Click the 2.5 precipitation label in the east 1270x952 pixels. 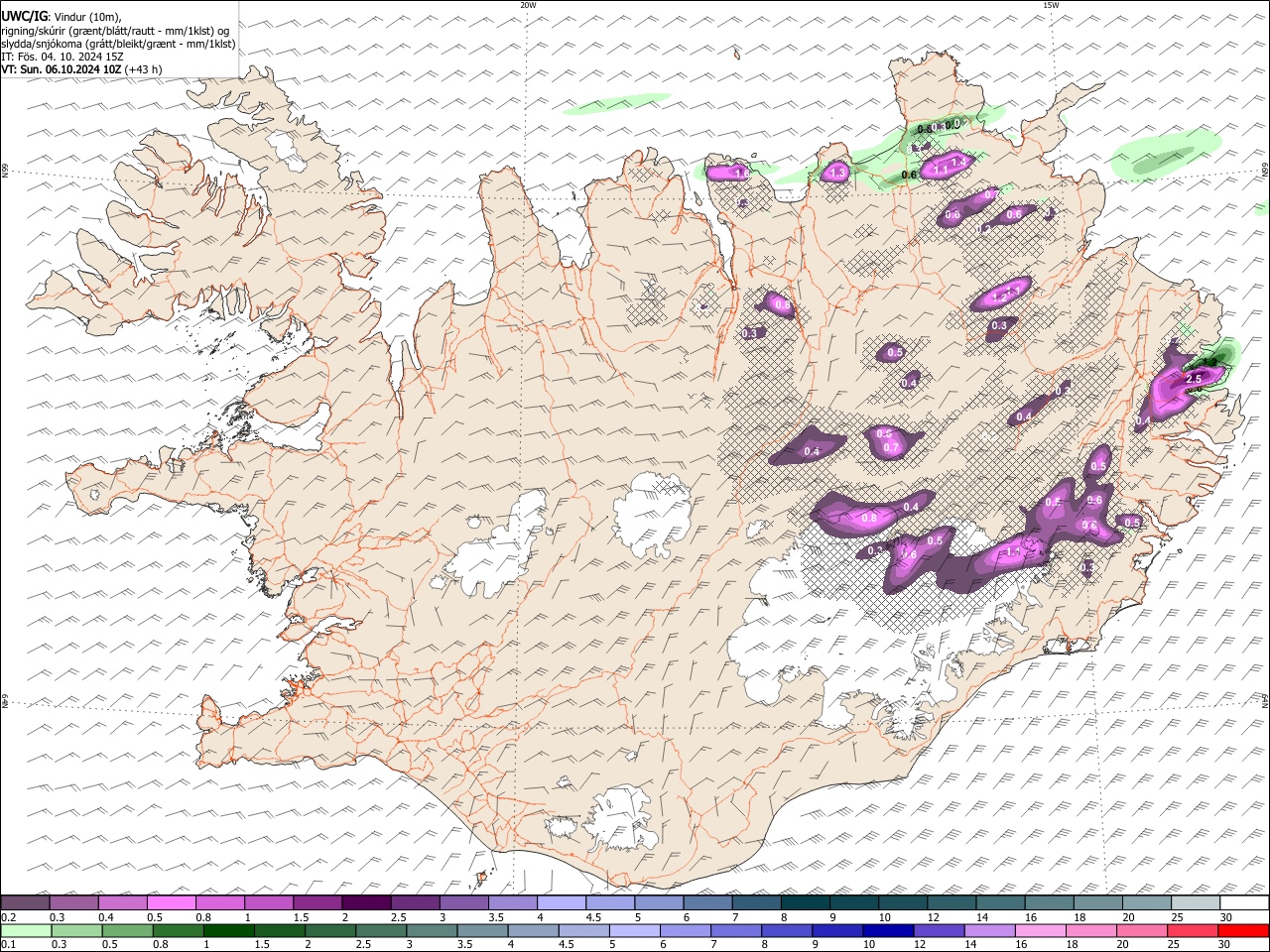pyautogui.click(x=1194, y=379)
